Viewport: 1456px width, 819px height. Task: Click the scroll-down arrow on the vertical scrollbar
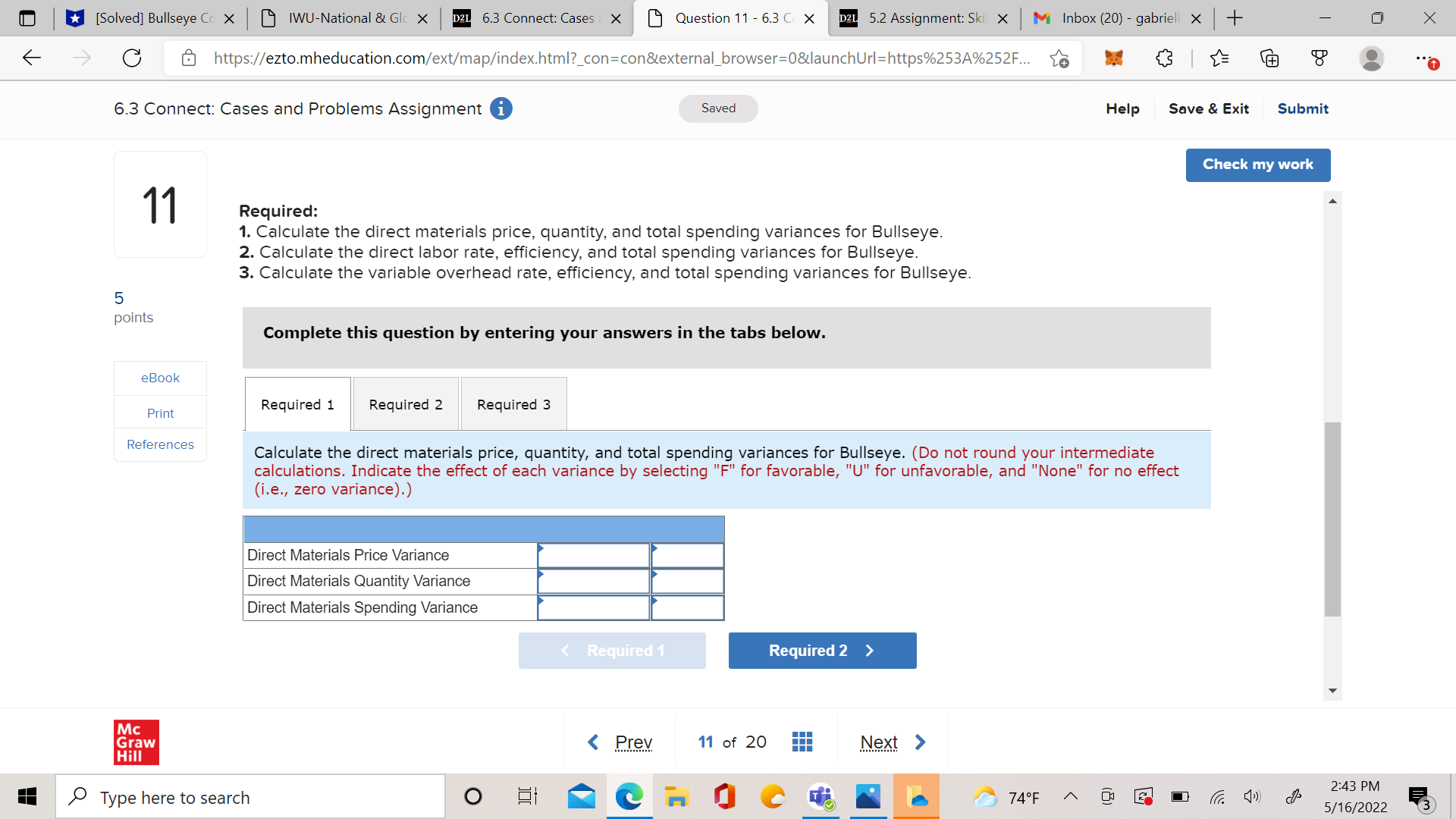tap(1332, 691)
